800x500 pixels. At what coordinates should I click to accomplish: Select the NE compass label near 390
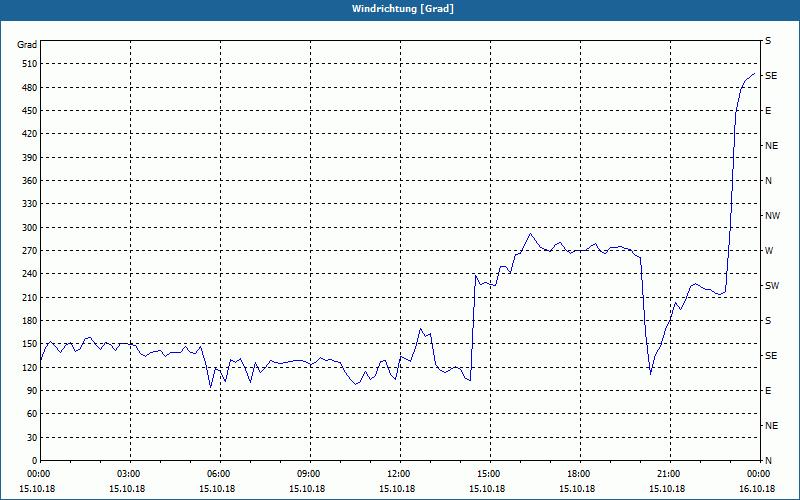tap(771, 146)
